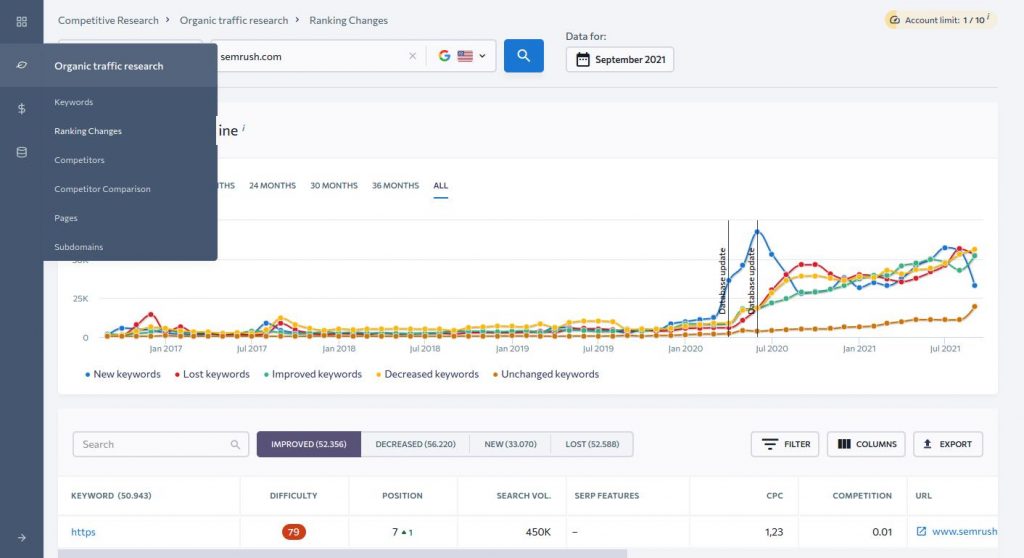Toggle Decreased keywords legend series
This screenshot has width=1024, height=558.
tap(427, 374)
